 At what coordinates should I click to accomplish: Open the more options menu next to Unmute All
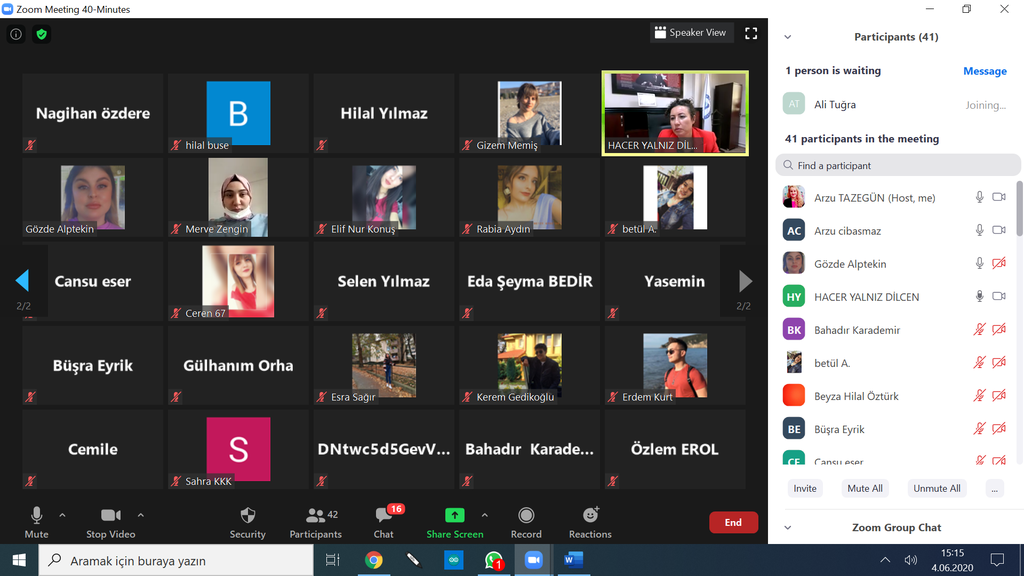click(x=993, y=489)
